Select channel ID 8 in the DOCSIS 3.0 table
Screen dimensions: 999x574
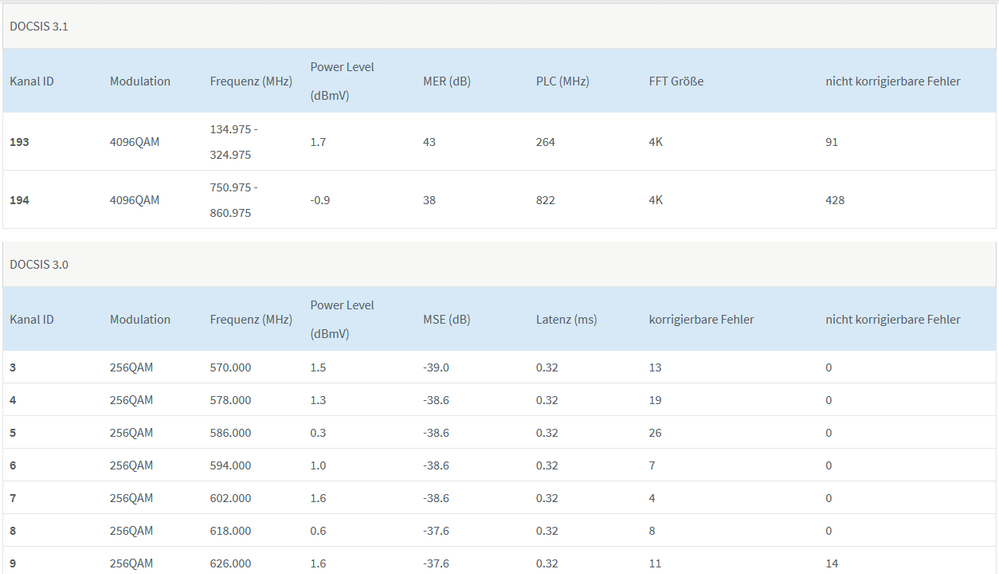click(13, 531)
